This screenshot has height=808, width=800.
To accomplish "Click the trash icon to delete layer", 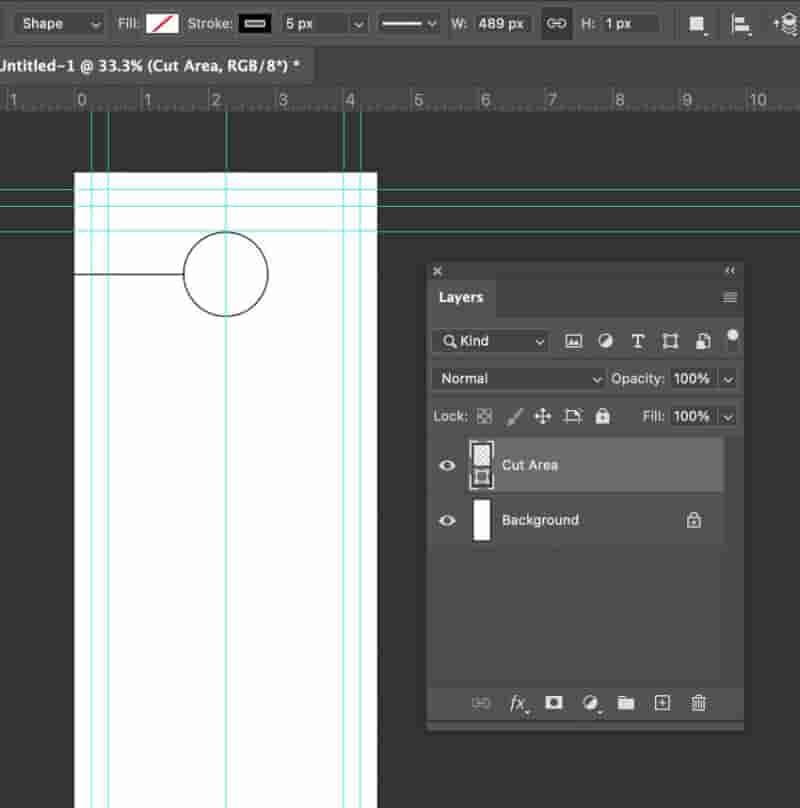I will [698, 703].
